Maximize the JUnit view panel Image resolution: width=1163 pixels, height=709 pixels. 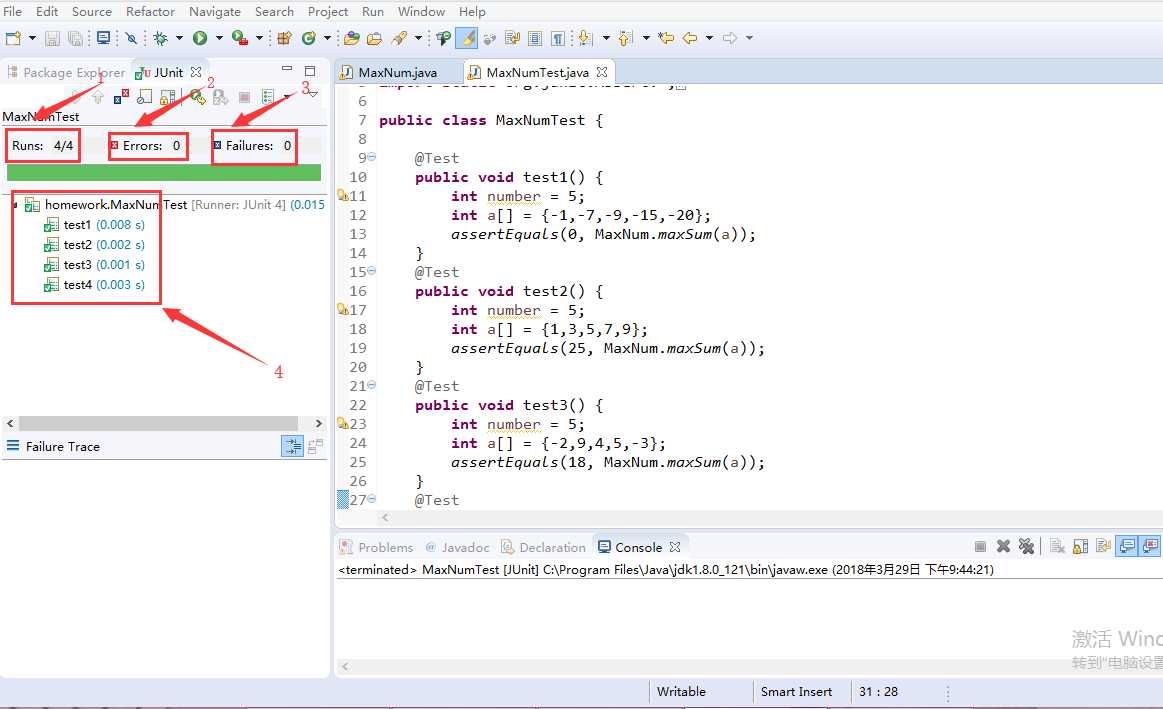click(x=310, y=70)
